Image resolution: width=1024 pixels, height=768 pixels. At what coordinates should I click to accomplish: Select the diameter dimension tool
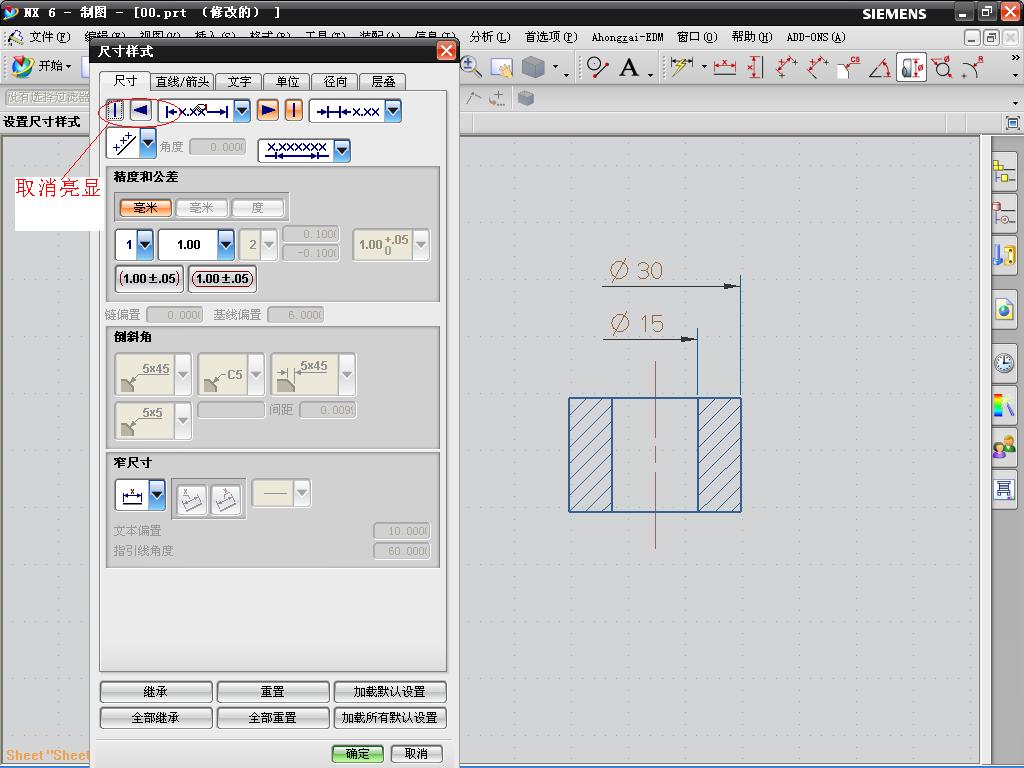tap(942, 67)
